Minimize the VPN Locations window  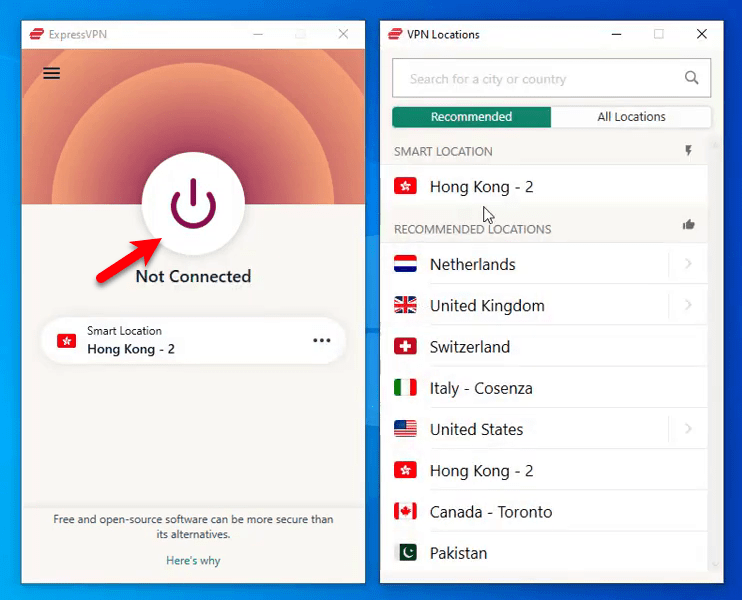click(616, 34)
